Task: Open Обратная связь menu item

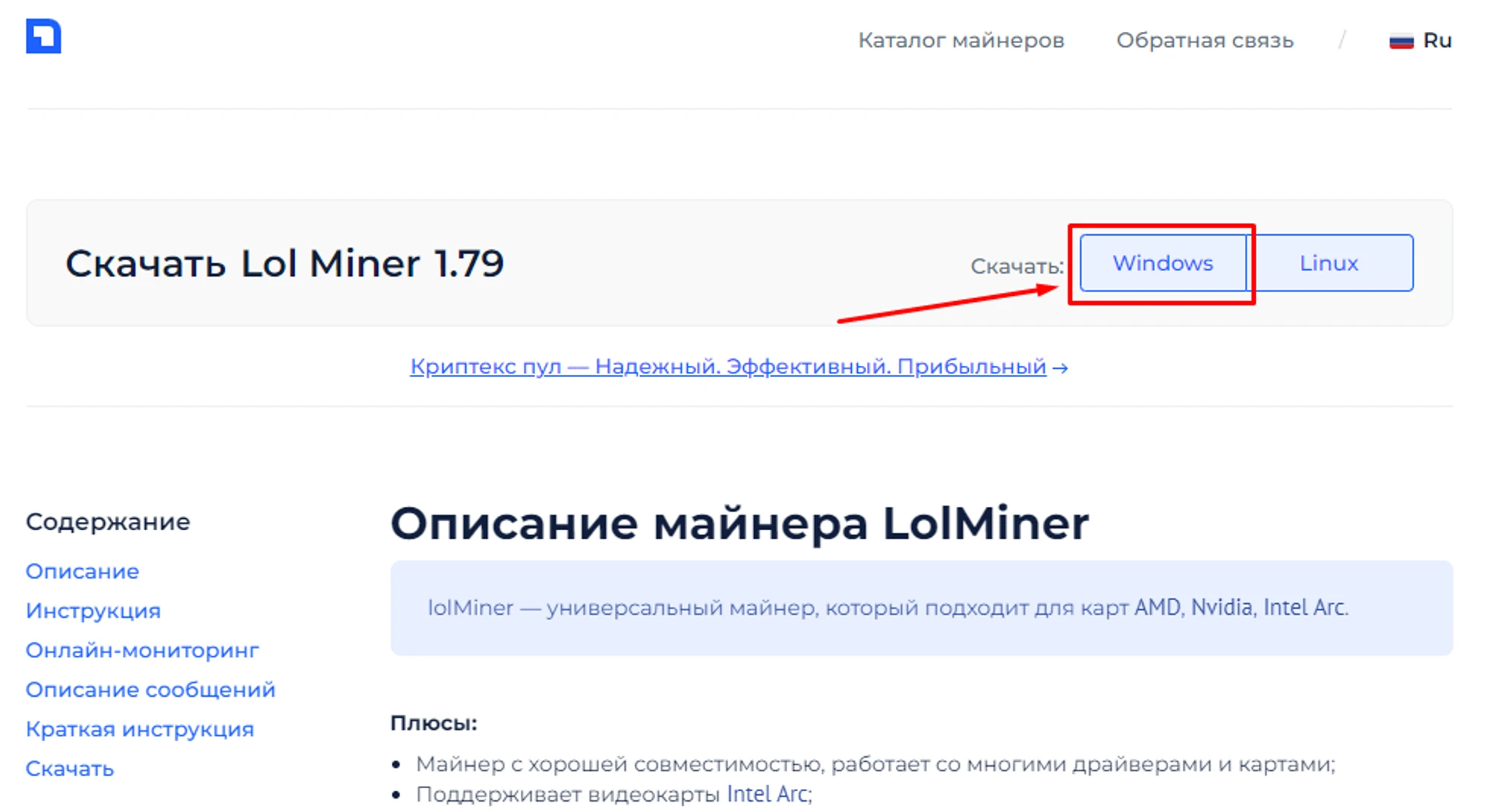Action: tap(1205, 40)
